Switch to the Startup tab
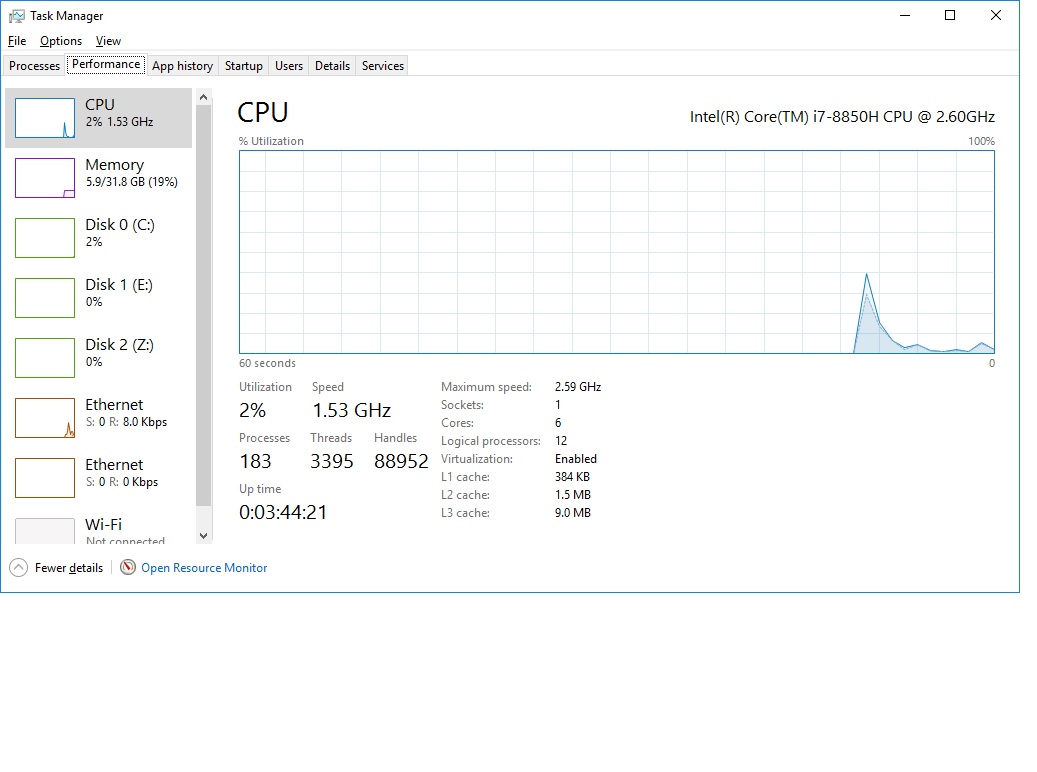 pyautogui.click(x=243, y=65)
